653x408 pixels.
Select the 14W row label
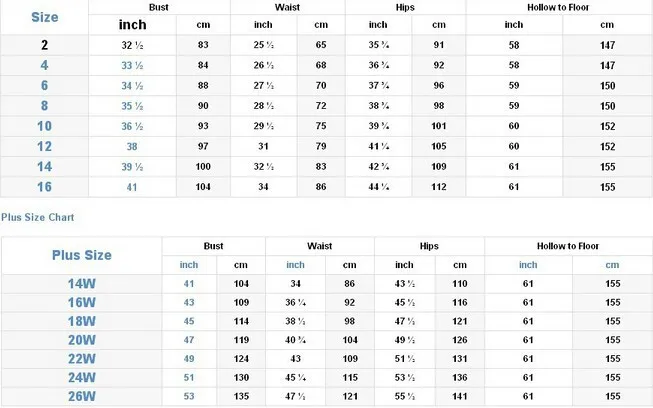click(x=82, y=284)
